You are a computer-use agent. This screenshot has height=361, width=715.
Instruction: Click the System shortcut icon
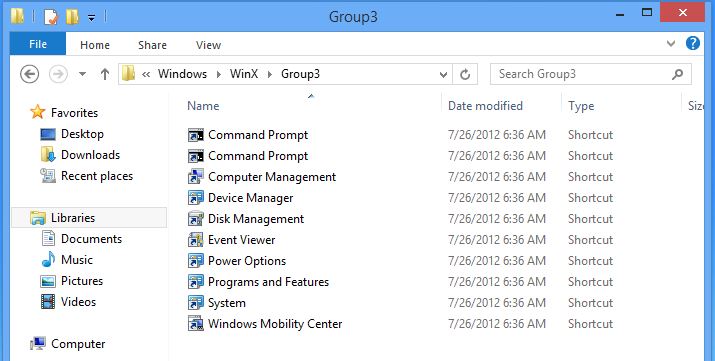196,303
